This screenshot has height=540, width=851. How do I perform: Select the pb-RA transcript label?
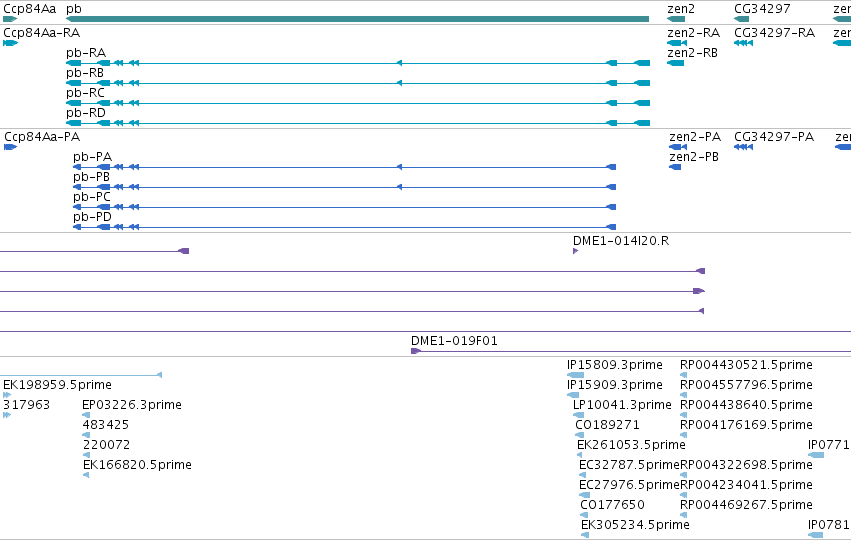coord(86,53)
